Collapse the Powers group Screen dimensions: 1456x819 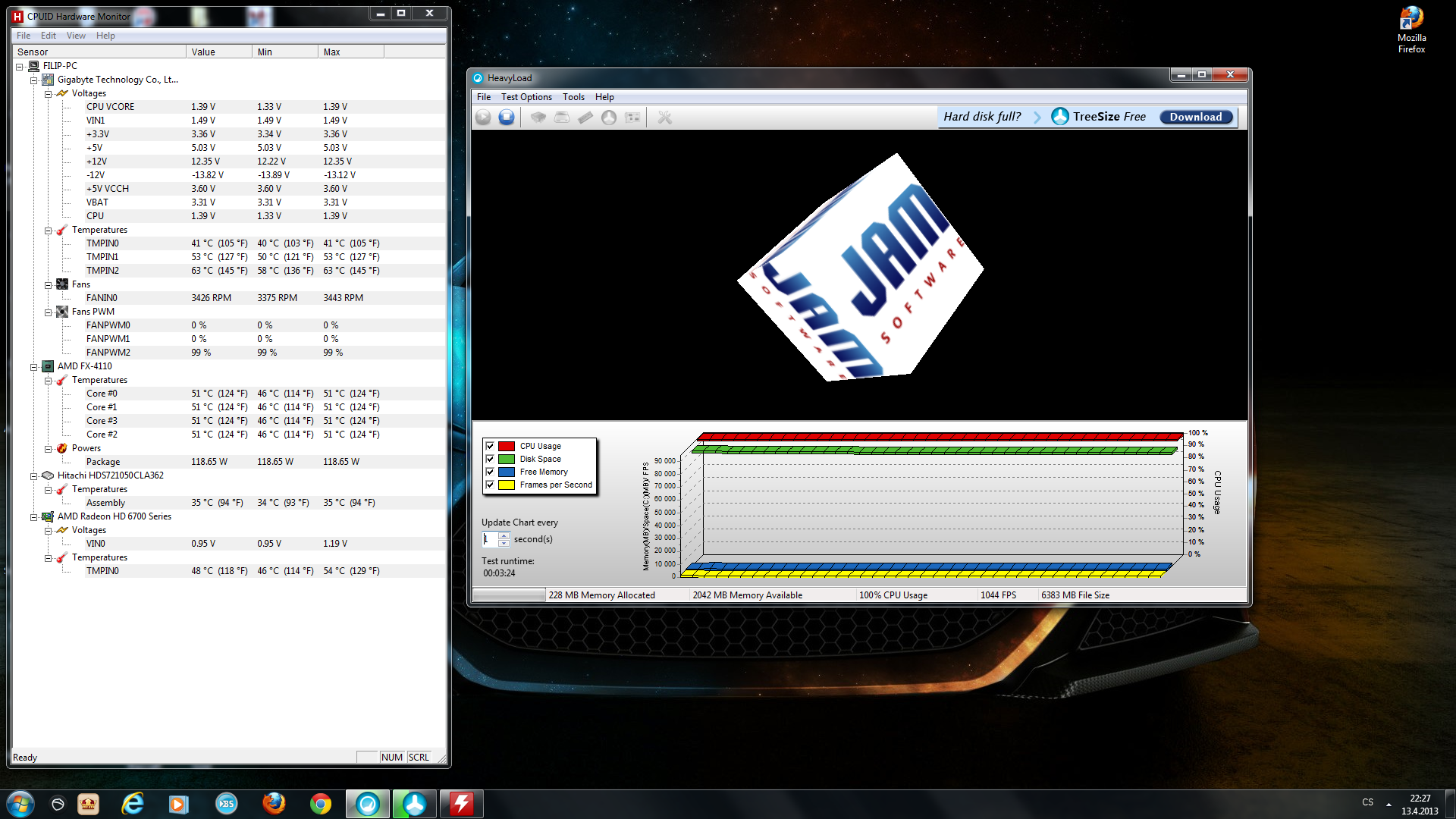[48, 449]
